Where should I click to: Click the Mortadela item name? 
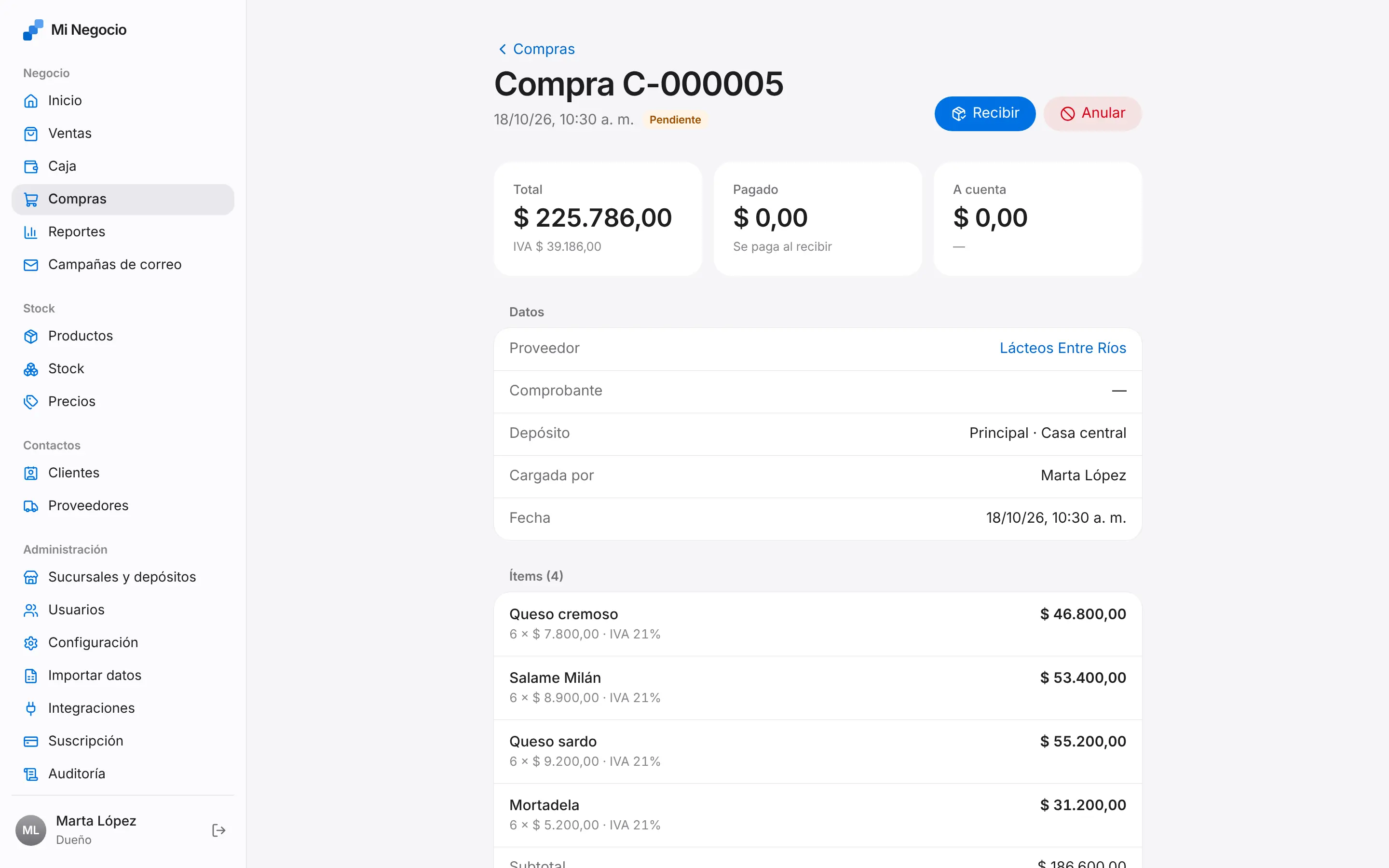click(544, 805)
